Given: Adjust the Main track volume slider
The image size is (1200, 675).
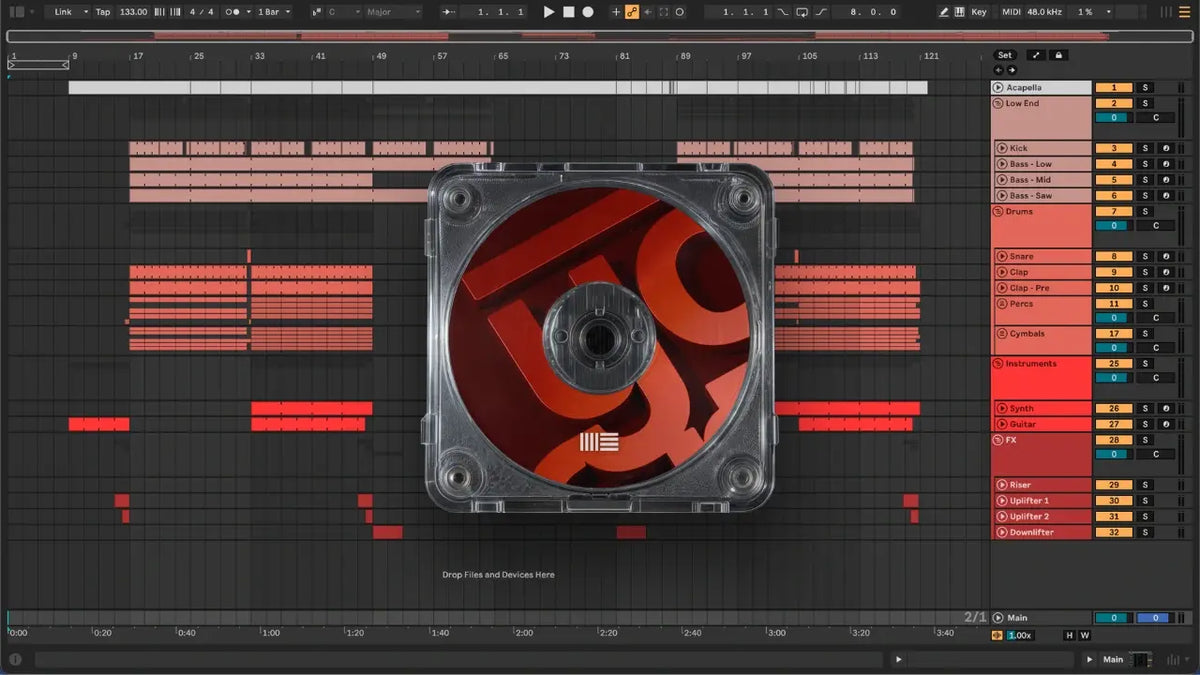Looking at the screenshot, I should click(x=1113, y=618).
